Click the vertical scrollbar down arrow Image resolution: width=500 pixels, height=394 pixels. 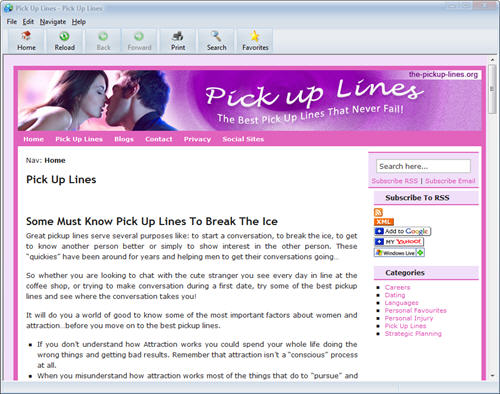click(x=492, y=376)
